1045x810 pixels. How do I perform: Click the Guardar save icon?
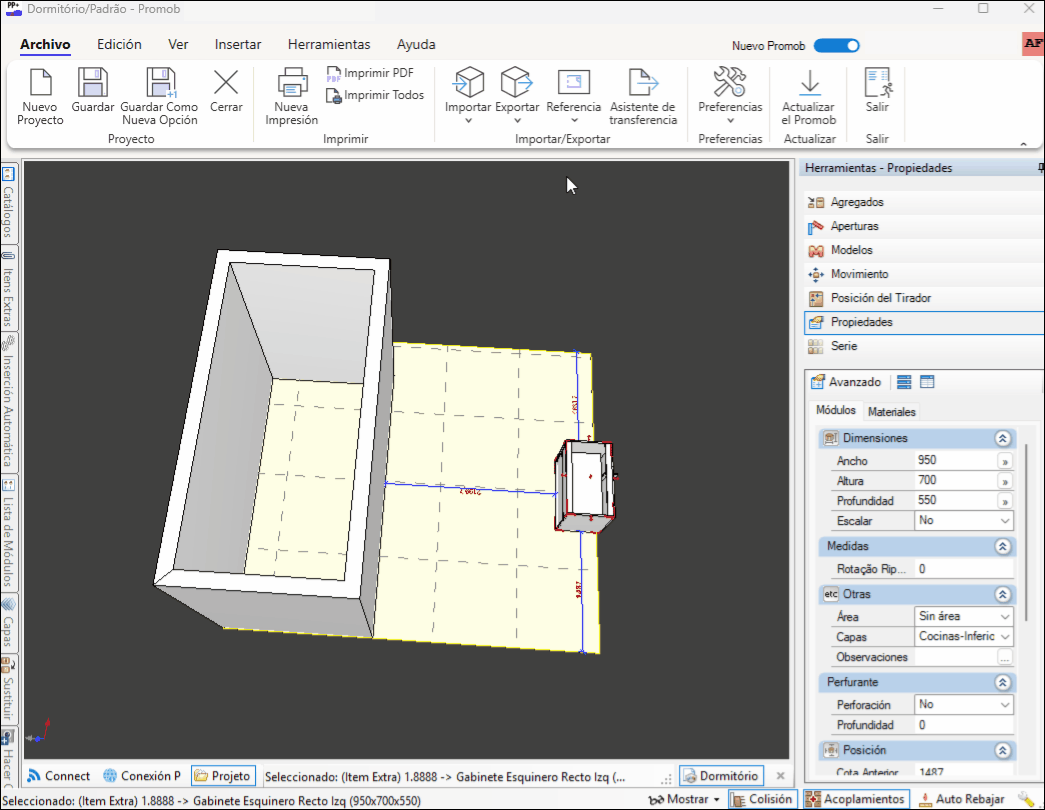(x=93, y=82)
